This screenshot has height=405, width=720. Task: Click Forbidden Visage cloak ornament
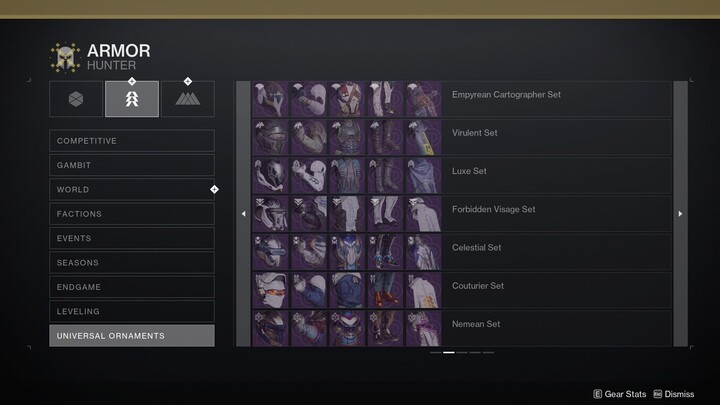[x=423, y=214]
